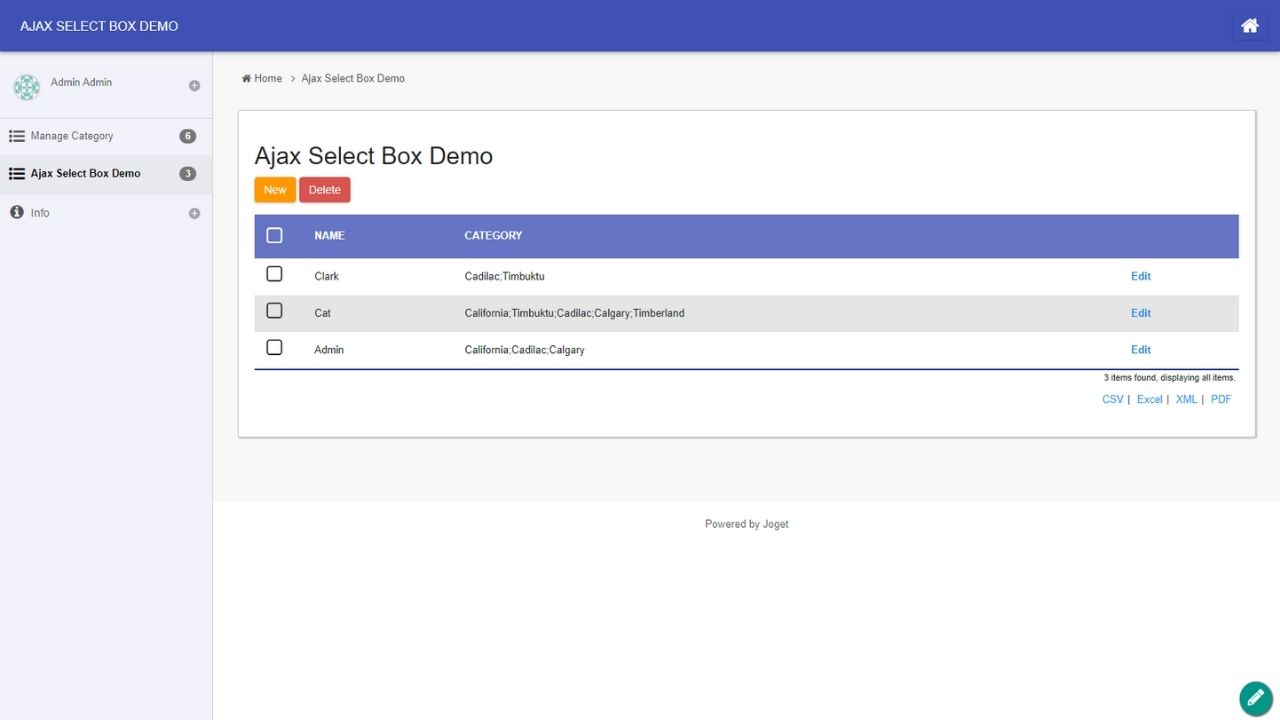Expand the Admin Admin user menu plus
The height and width of the screenshot is (720, 1280).
coord(194,86)
